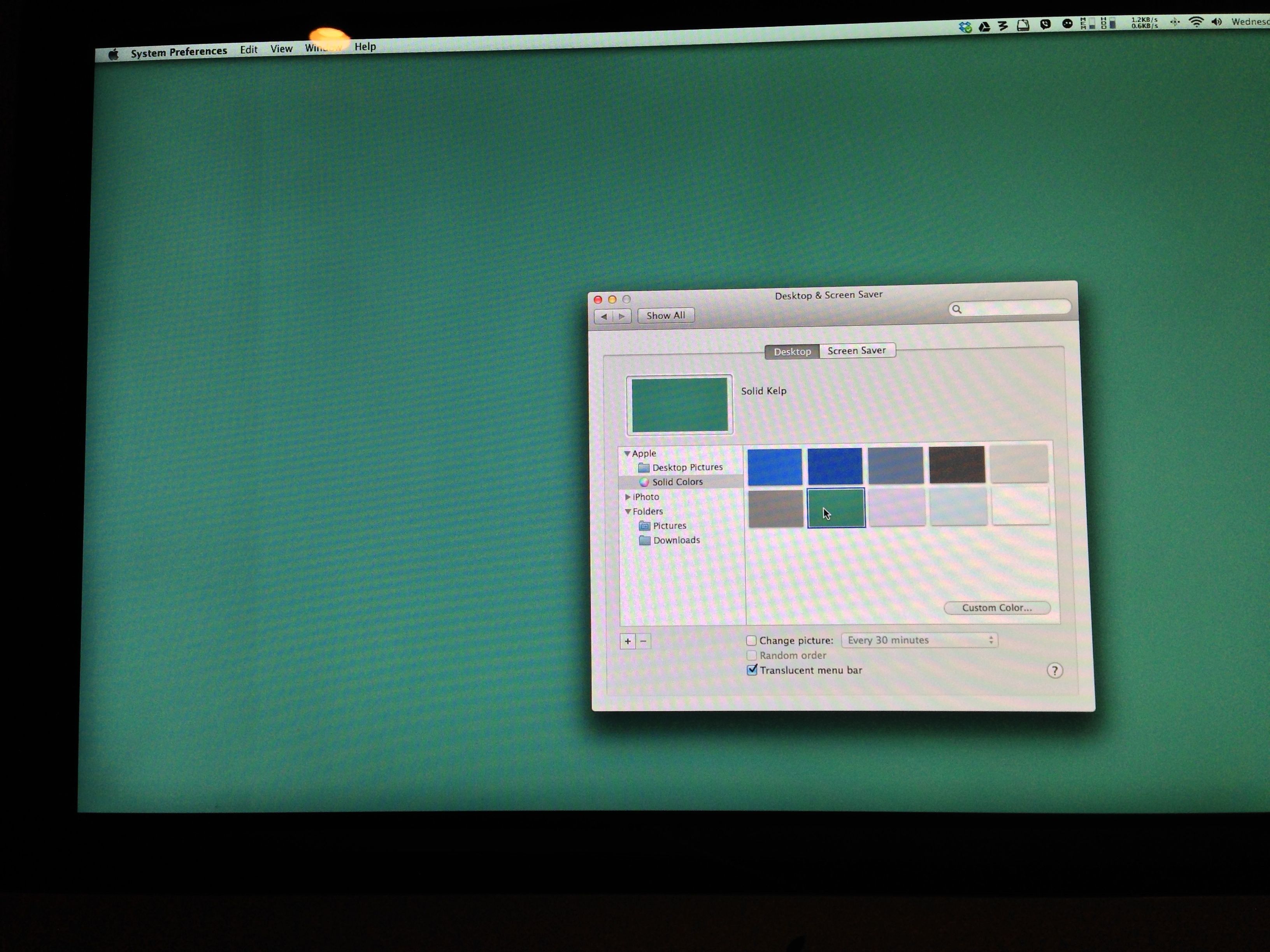
Task: Collapse the Folders group triangle
Action: coord(628,511)
